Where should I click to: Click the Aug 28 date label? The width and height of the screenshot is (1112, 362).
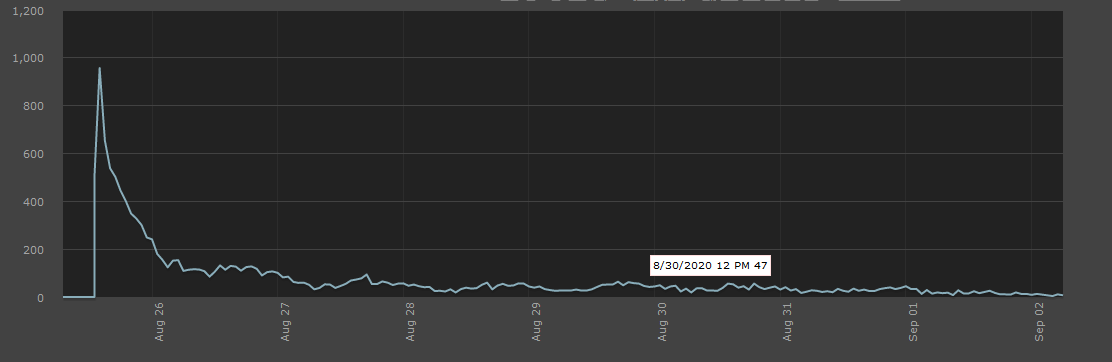[x=411, y=322]
